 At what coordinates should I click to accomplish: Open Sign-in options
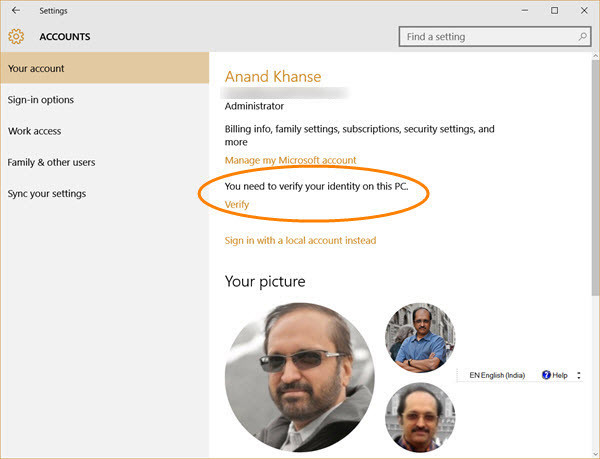coord(104,99)
